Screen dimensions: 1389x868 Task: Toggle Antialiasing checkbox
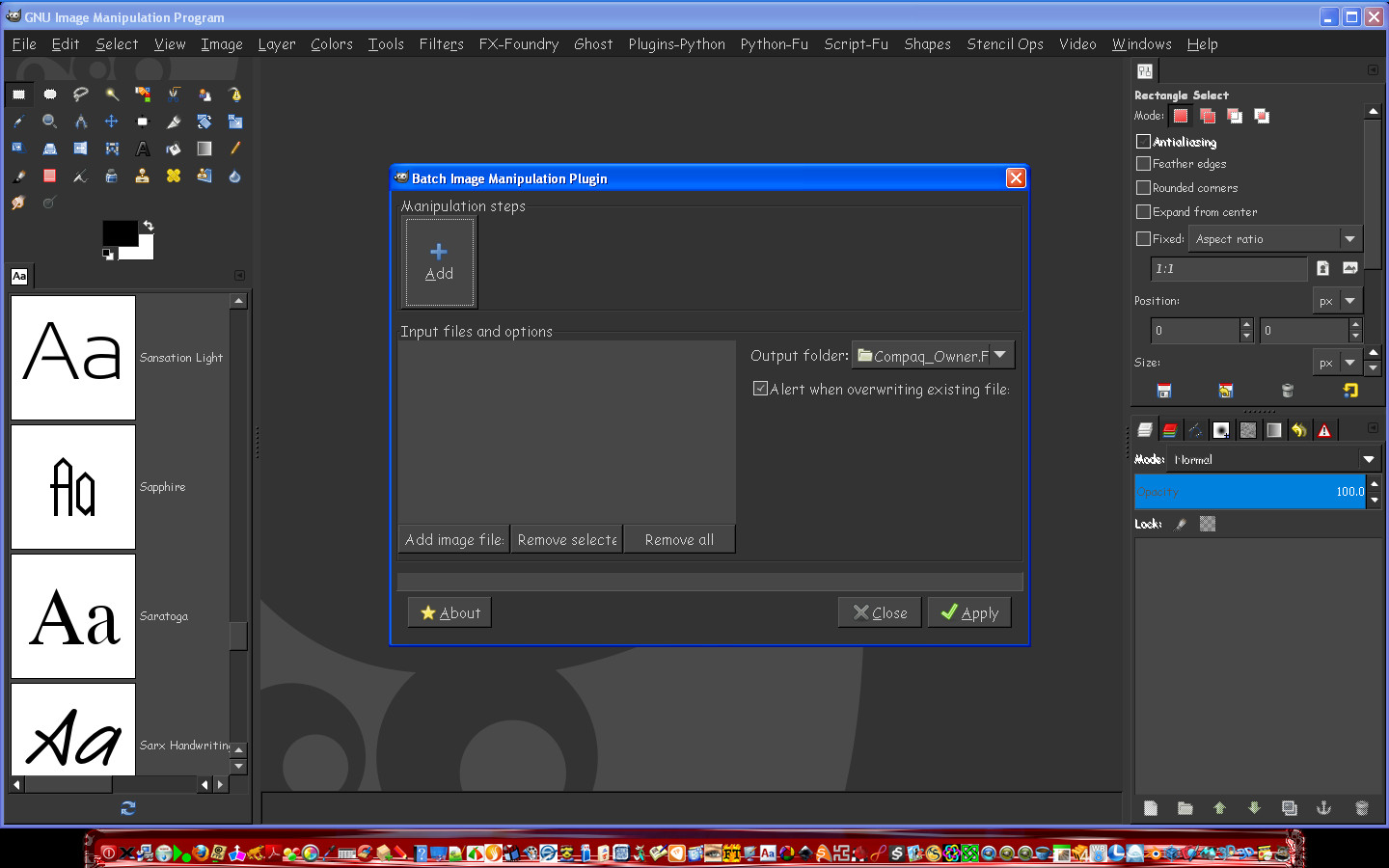tap(1143, 142)
